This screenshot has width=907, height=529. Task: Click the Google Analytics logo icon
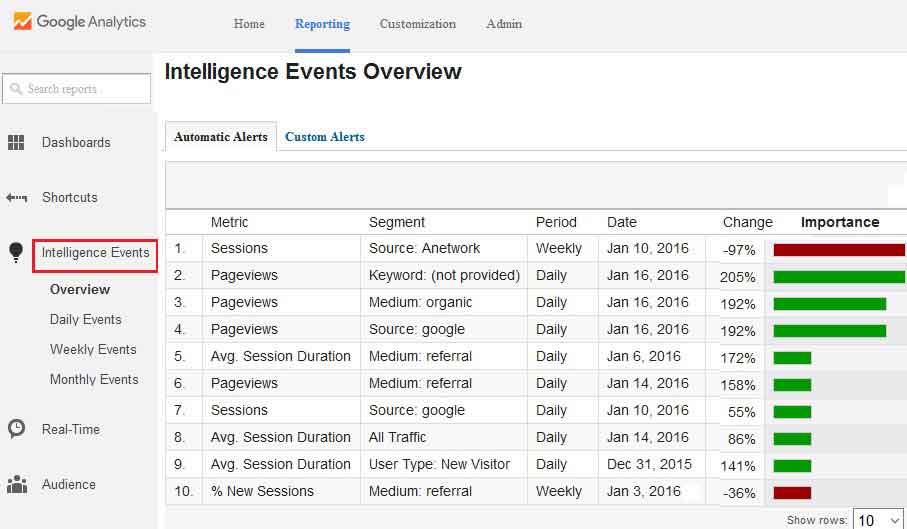(23, 22)
